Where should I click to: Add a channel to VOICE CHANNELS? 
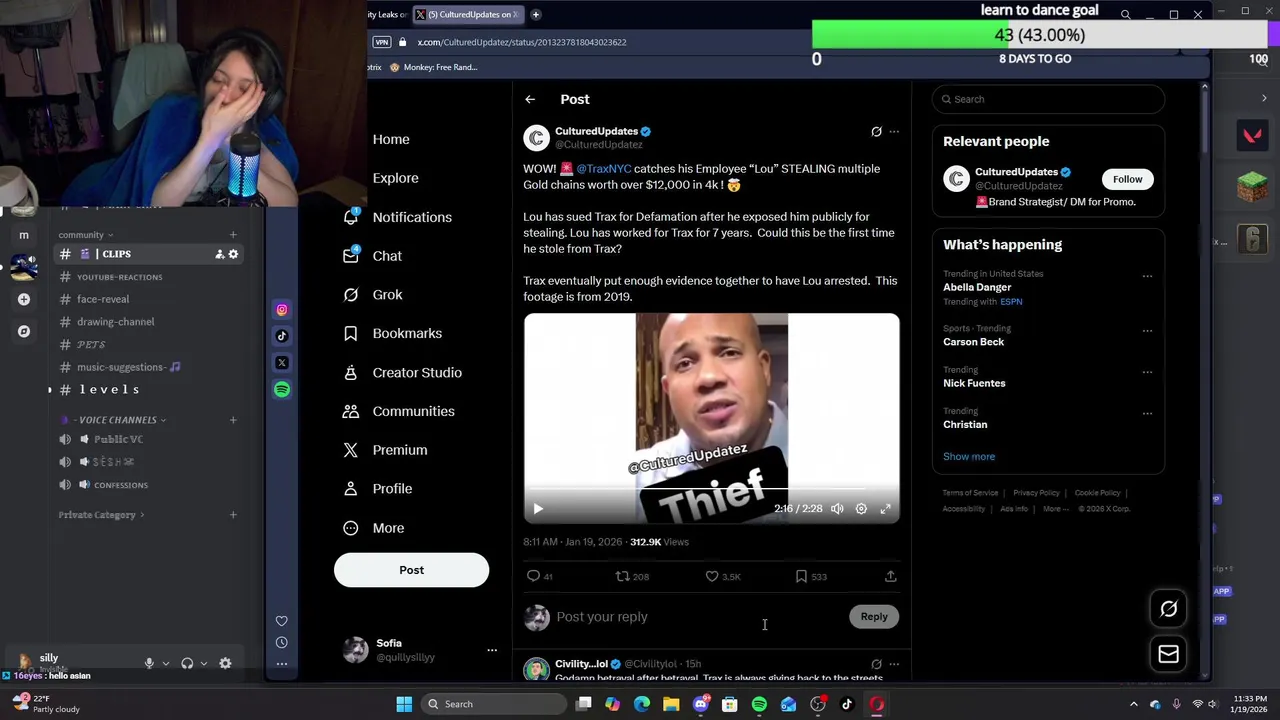point(233,420)
